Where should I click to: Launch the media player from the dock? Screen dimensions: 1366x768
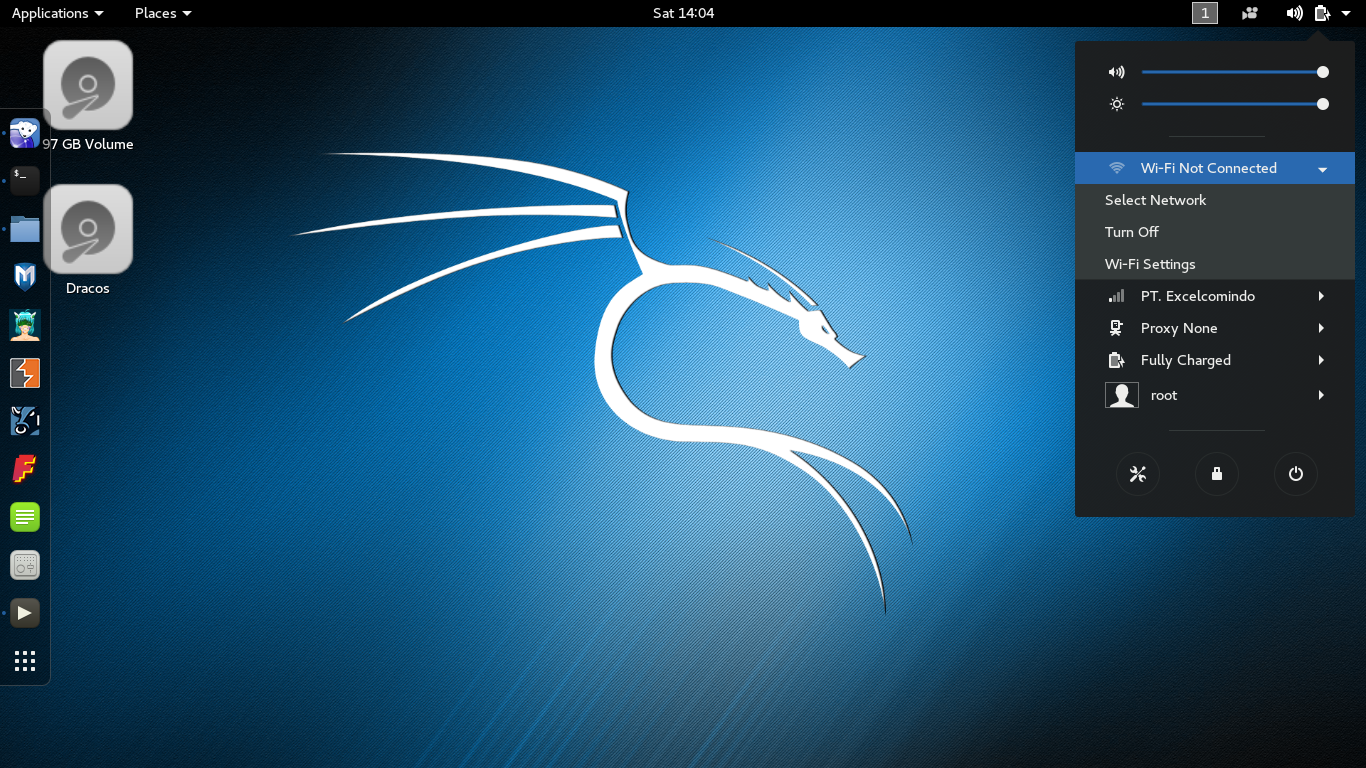click(x=25, y=613)
